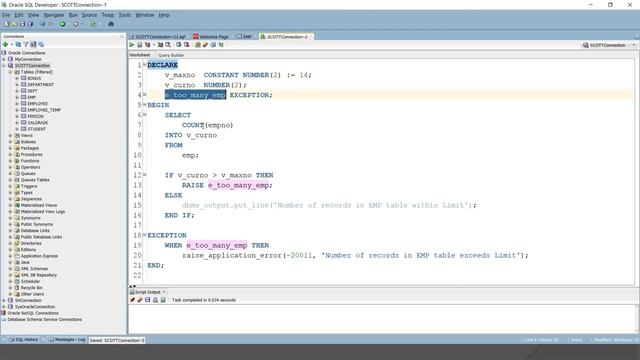Viewport: 640px width, 360px height.
Task: Clear Script Output with the eraser icon
Action: 140,300
